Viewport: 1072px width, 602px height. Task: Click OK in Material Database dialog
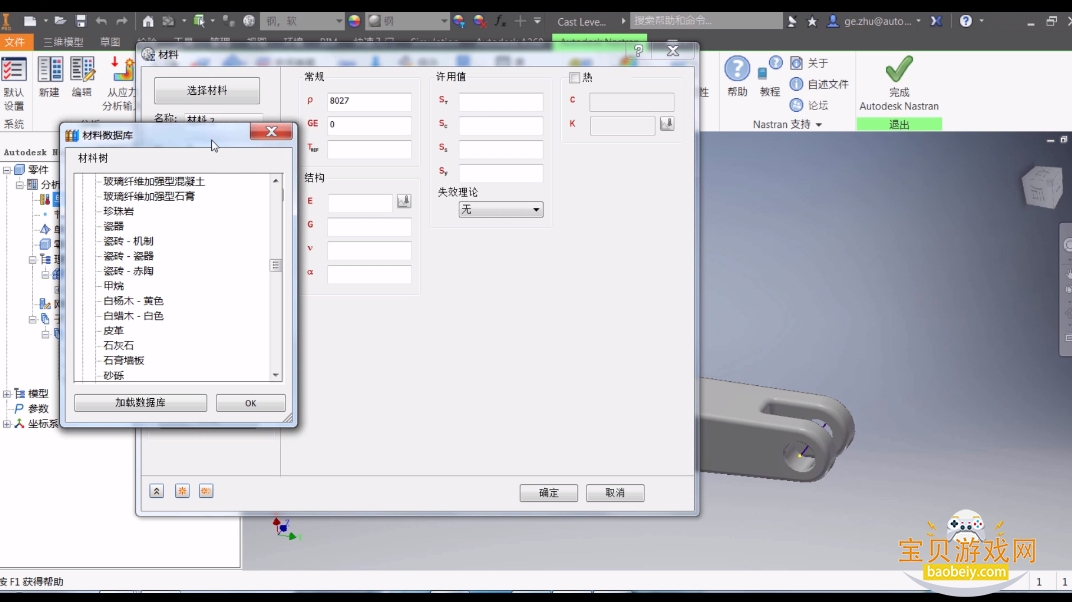pos(250,403)
